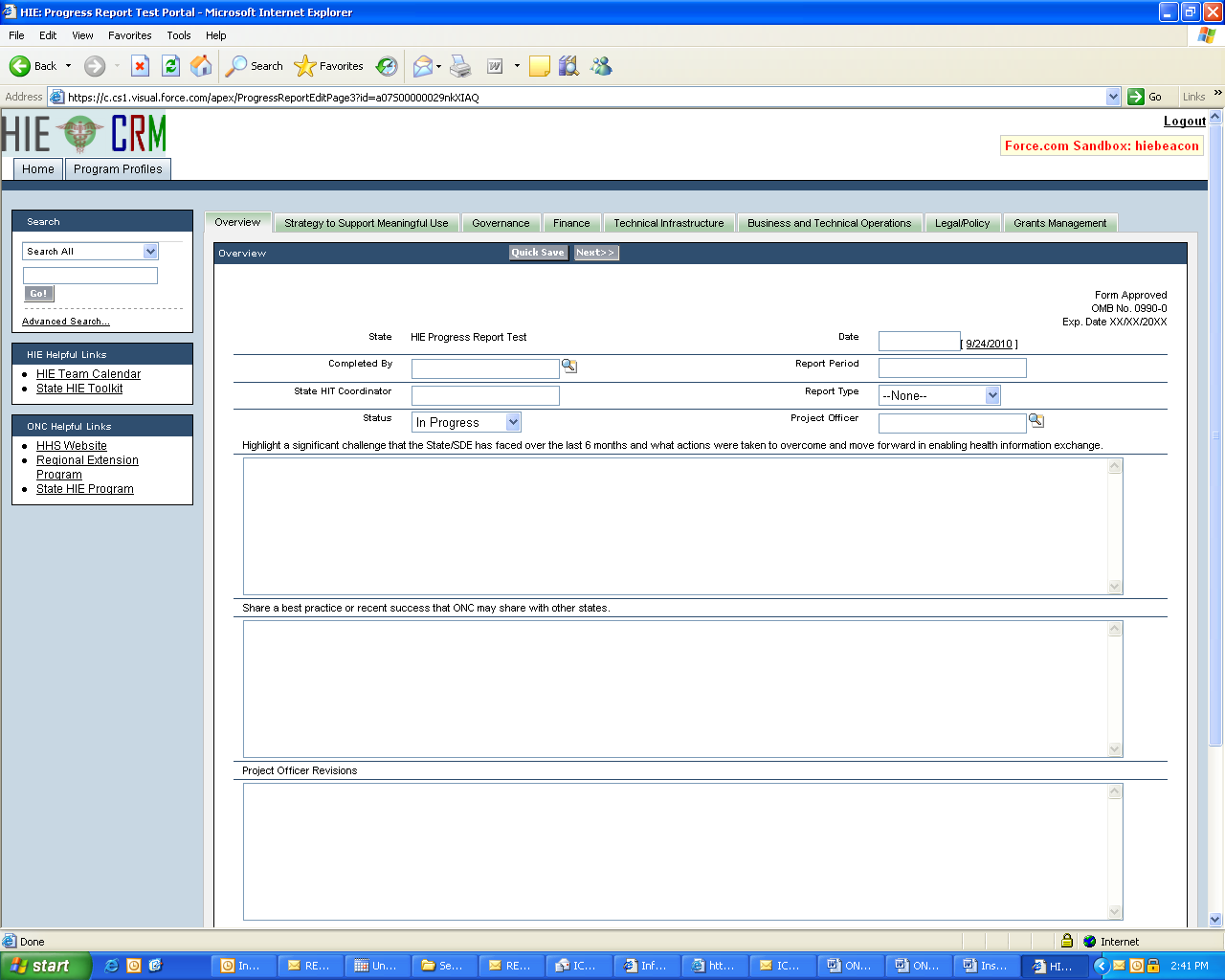Open the 'Se…' folder taskbar item

pyautogui.click(x=445, y=966)
